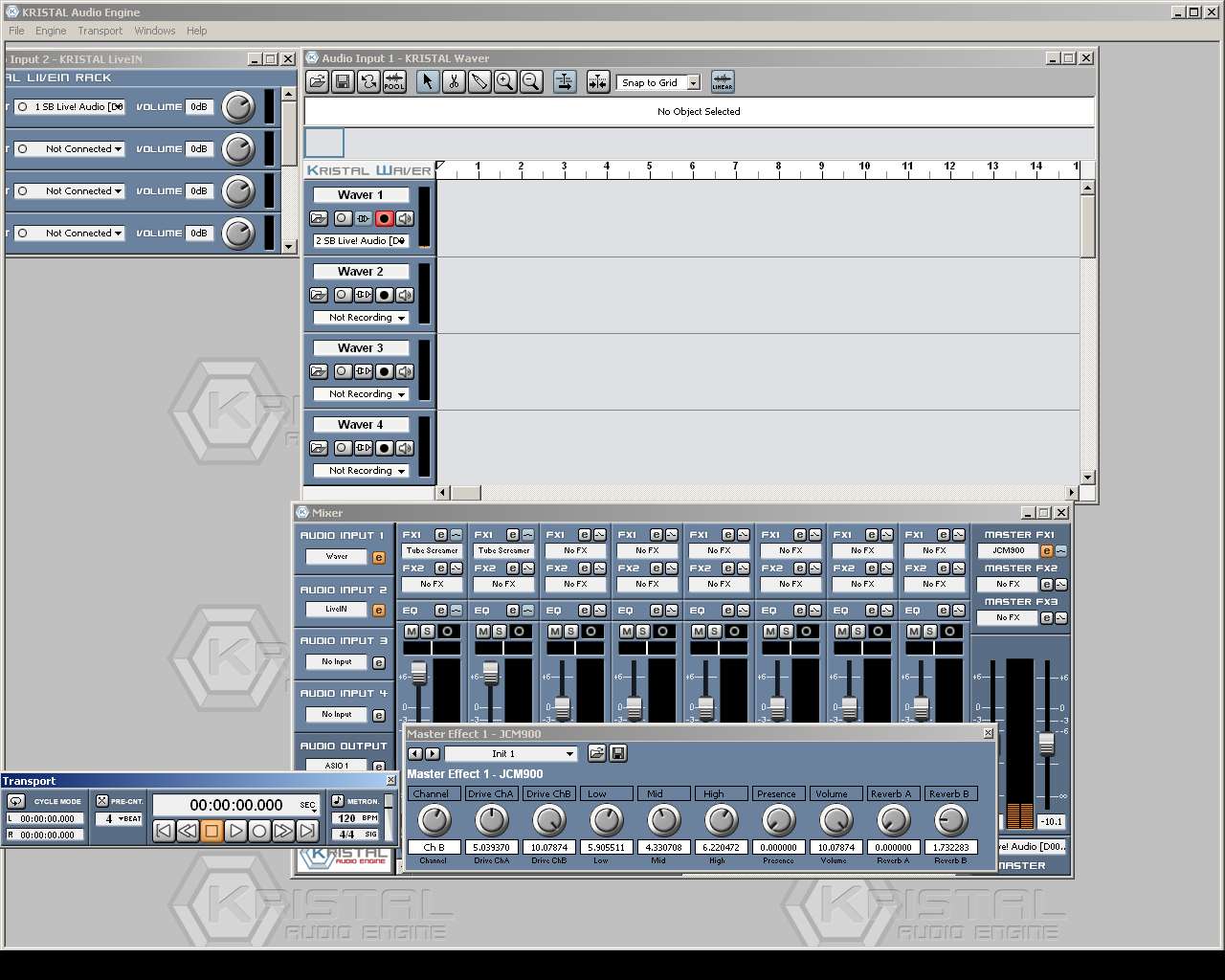Toggle the autoscroll cursor-follow icon
1225x980 pixels.
tap(565, 82)
